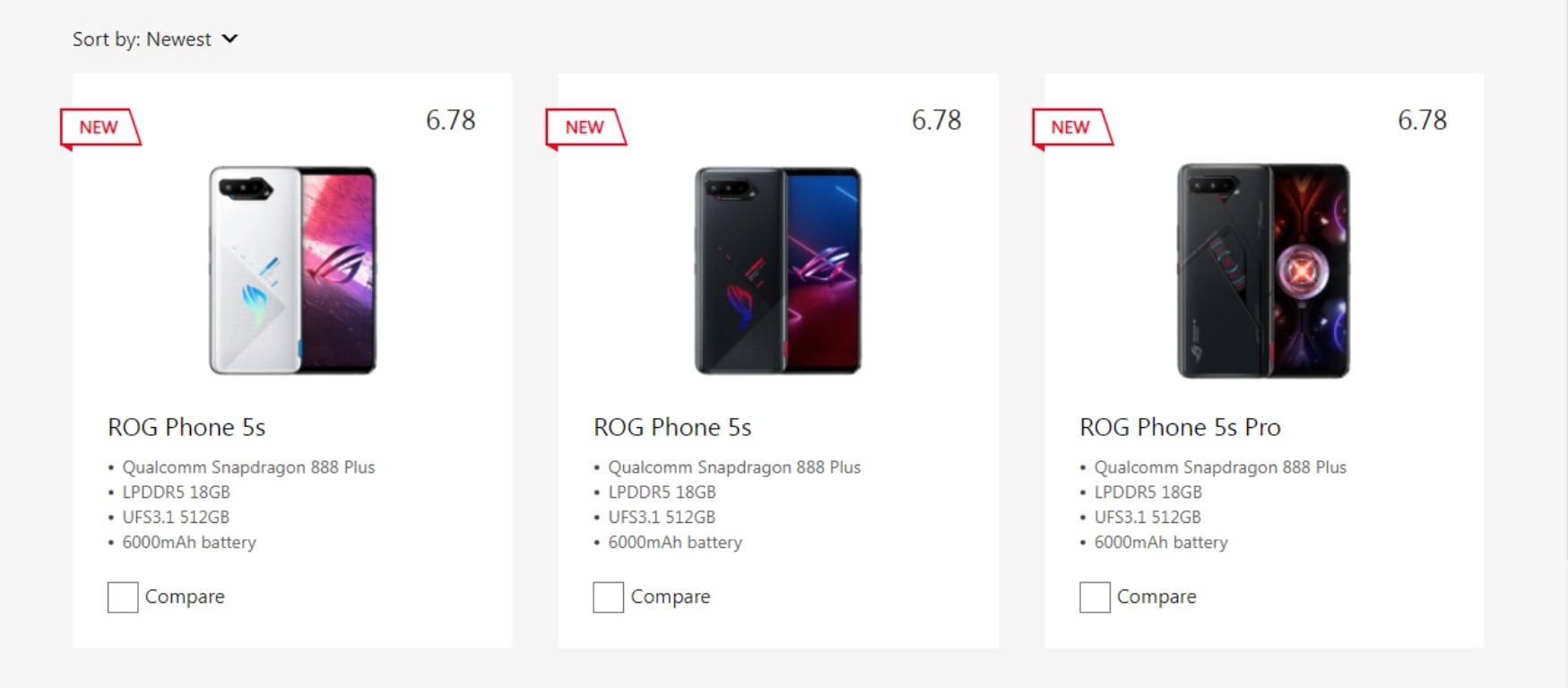Click the ROG Phone 5s Pro title link
The width and height of the screenshot is (1568, 688).
[1180, 427]
